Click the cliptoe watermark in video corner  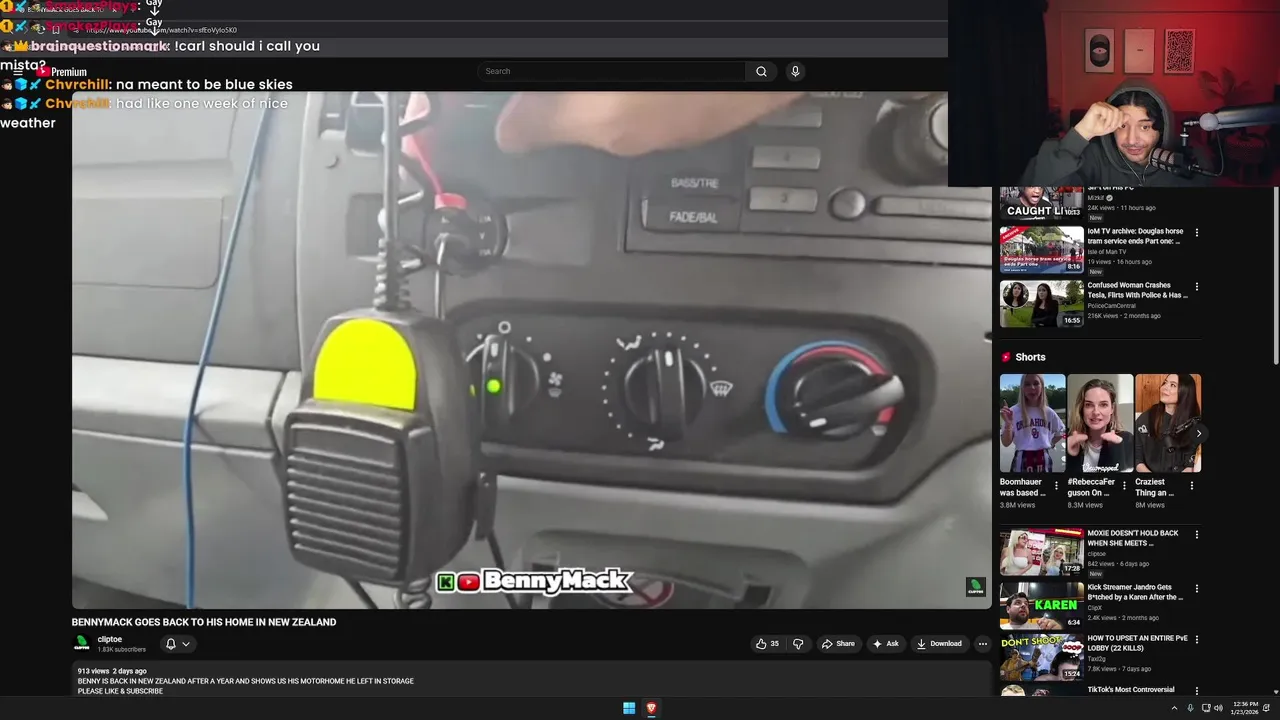(975, 588)
